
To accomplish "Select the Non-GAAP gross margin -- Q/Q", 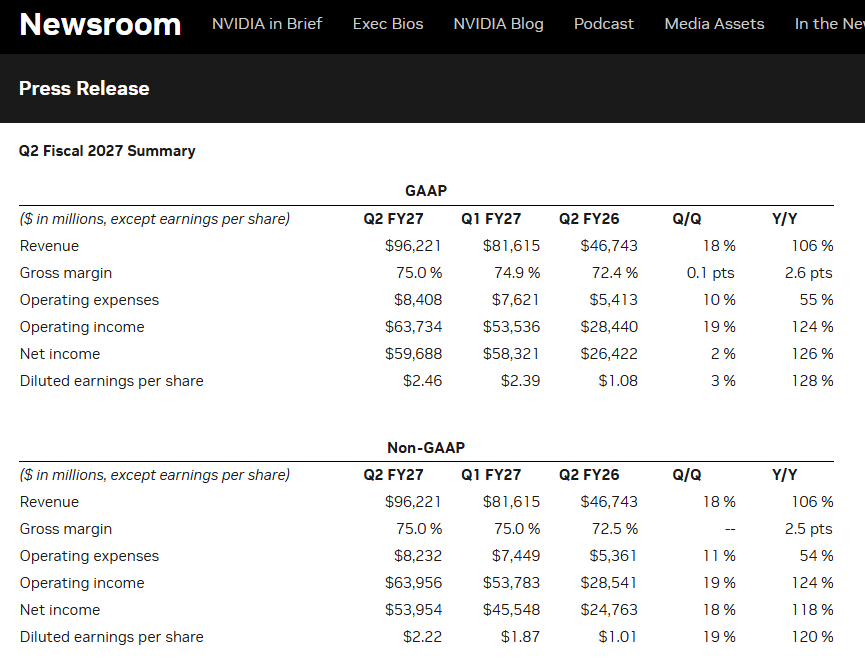I will [x=730, y=529].
